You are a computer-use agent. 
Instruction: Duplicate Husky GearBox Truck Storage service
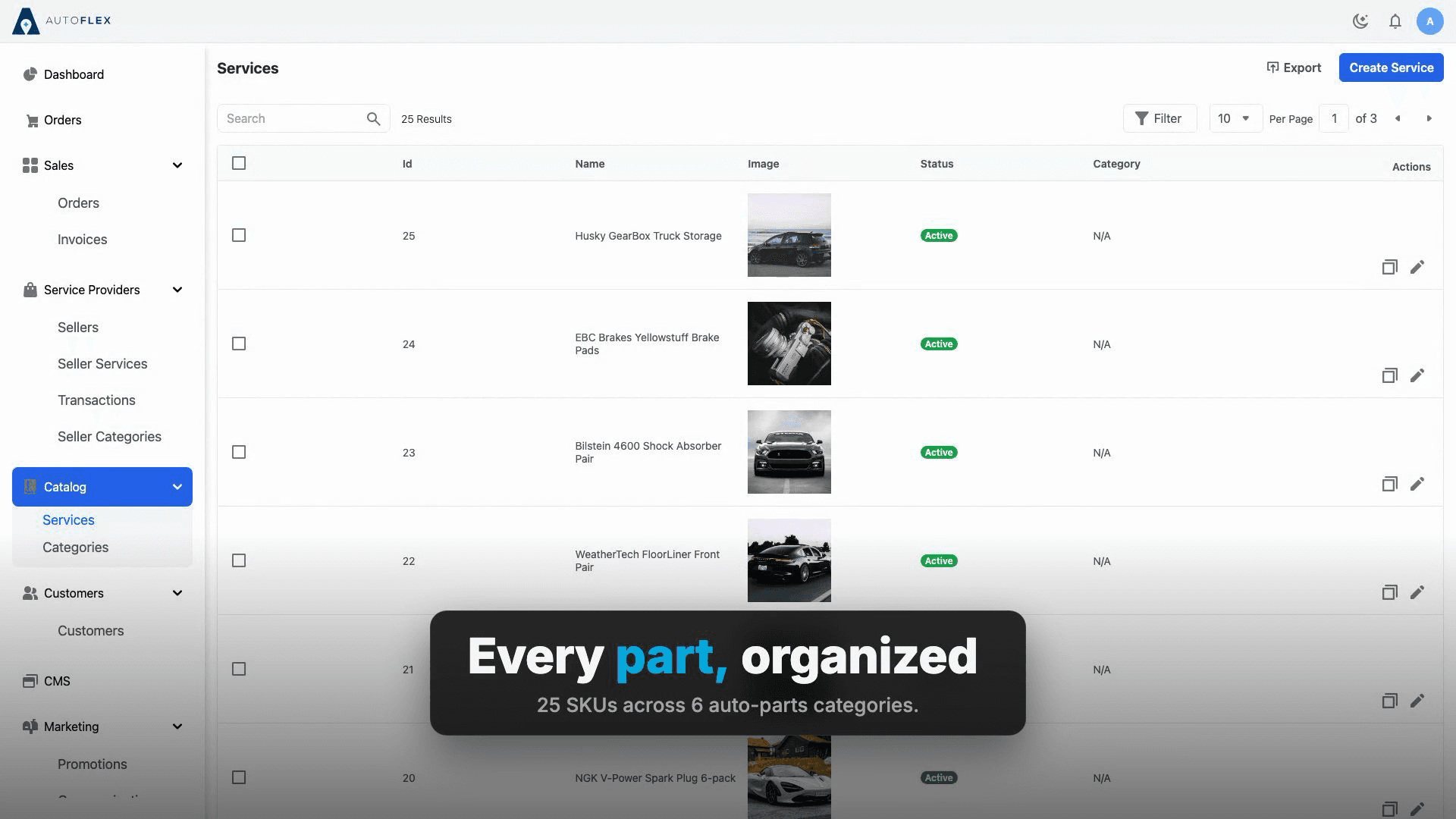[x=1389, y=267]
